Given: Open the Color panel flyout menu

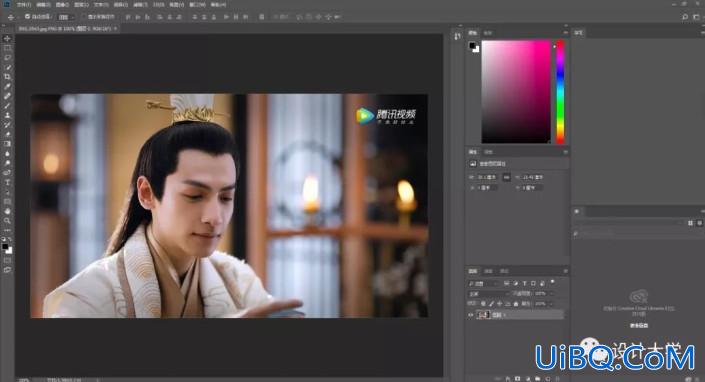Looking at the screenshot, I should tap(565, 33).
